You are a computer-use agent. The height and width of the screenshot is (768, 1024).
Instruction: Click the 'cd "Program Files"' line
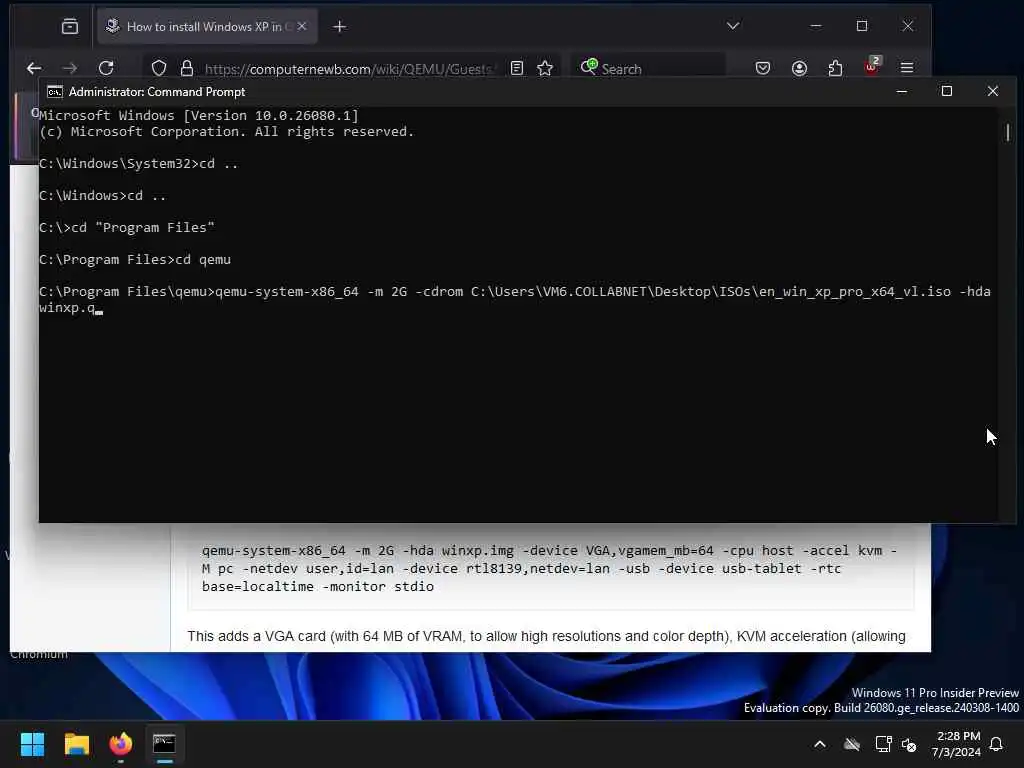[x=127, y=227]
